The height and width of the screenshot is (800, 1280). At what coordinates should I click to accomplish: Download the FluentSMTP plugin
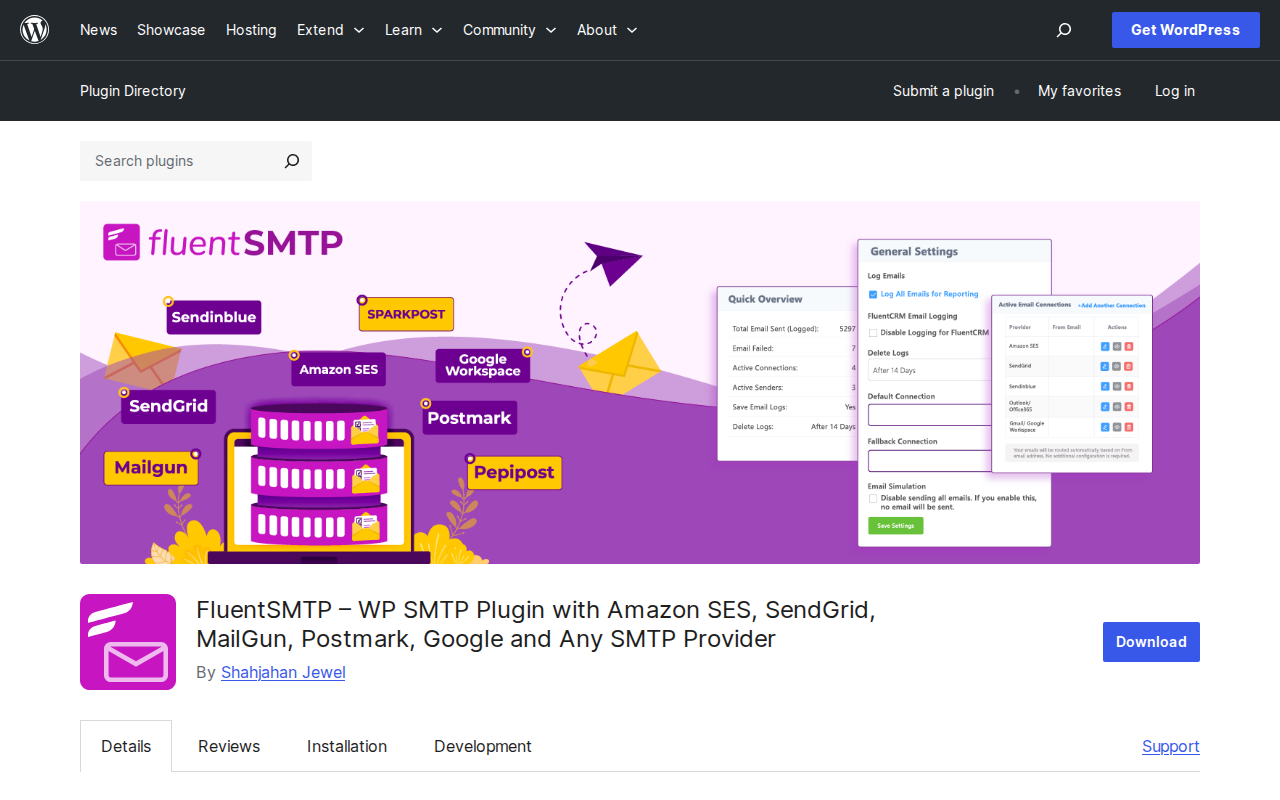tap(1150, 641)
